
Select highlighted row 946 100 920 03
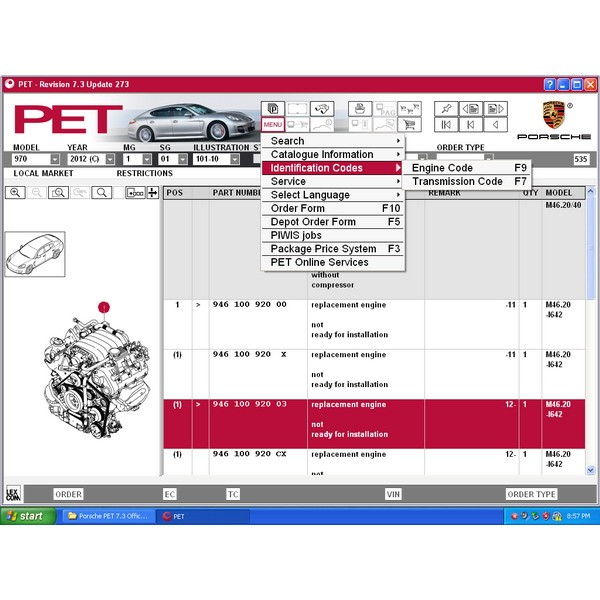pyautogui.click(x=374, y=424)
